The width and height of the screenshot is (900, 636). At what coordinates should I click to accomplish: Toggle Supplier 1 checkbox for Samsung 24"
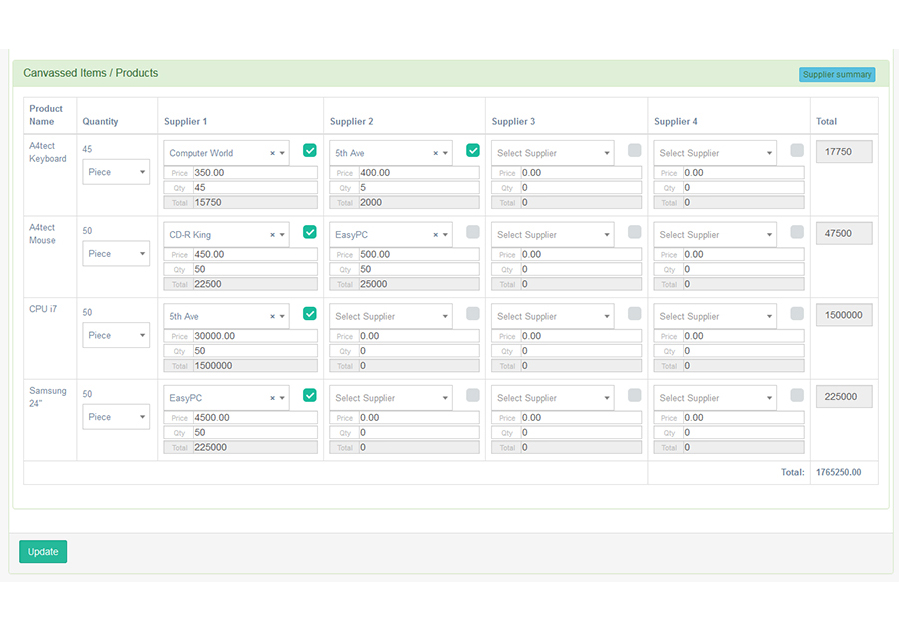click(310, 395)
